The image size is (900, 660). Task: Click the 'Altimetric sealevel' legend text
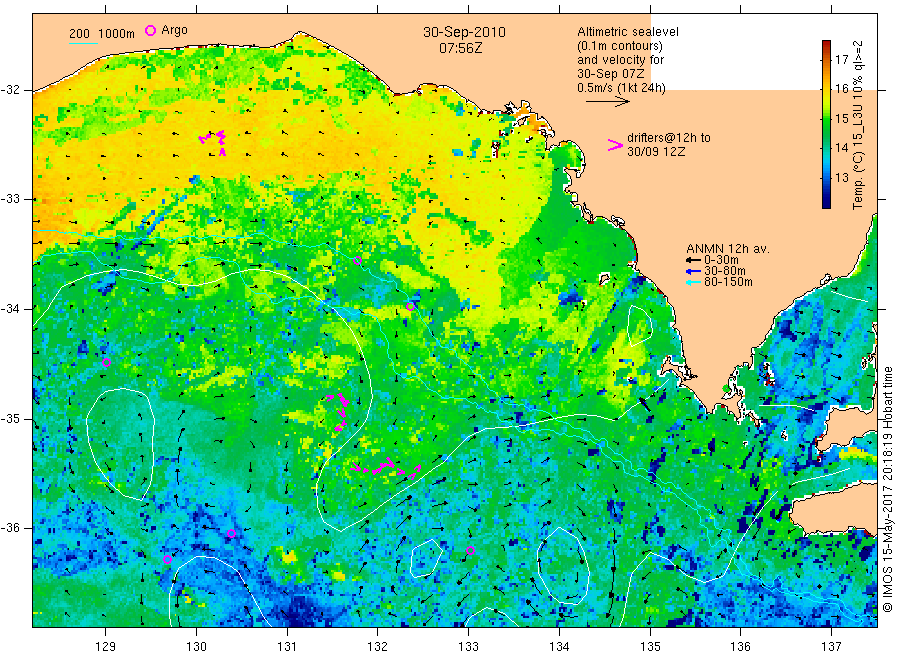pyautogui.click(x=628, y=32)
